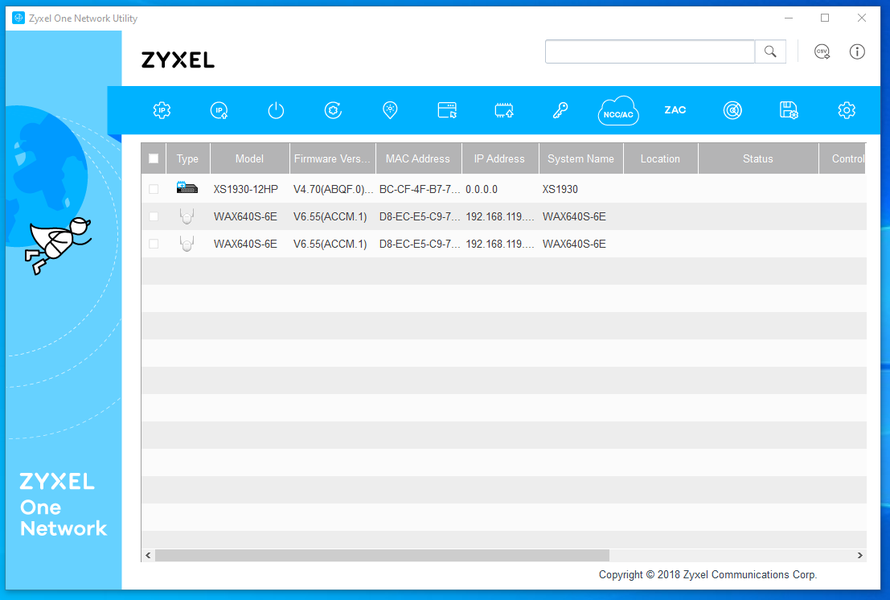Toggle the select-all checkbox in header
Viewport: 890px width, 600px height.
tap(154, 158)
